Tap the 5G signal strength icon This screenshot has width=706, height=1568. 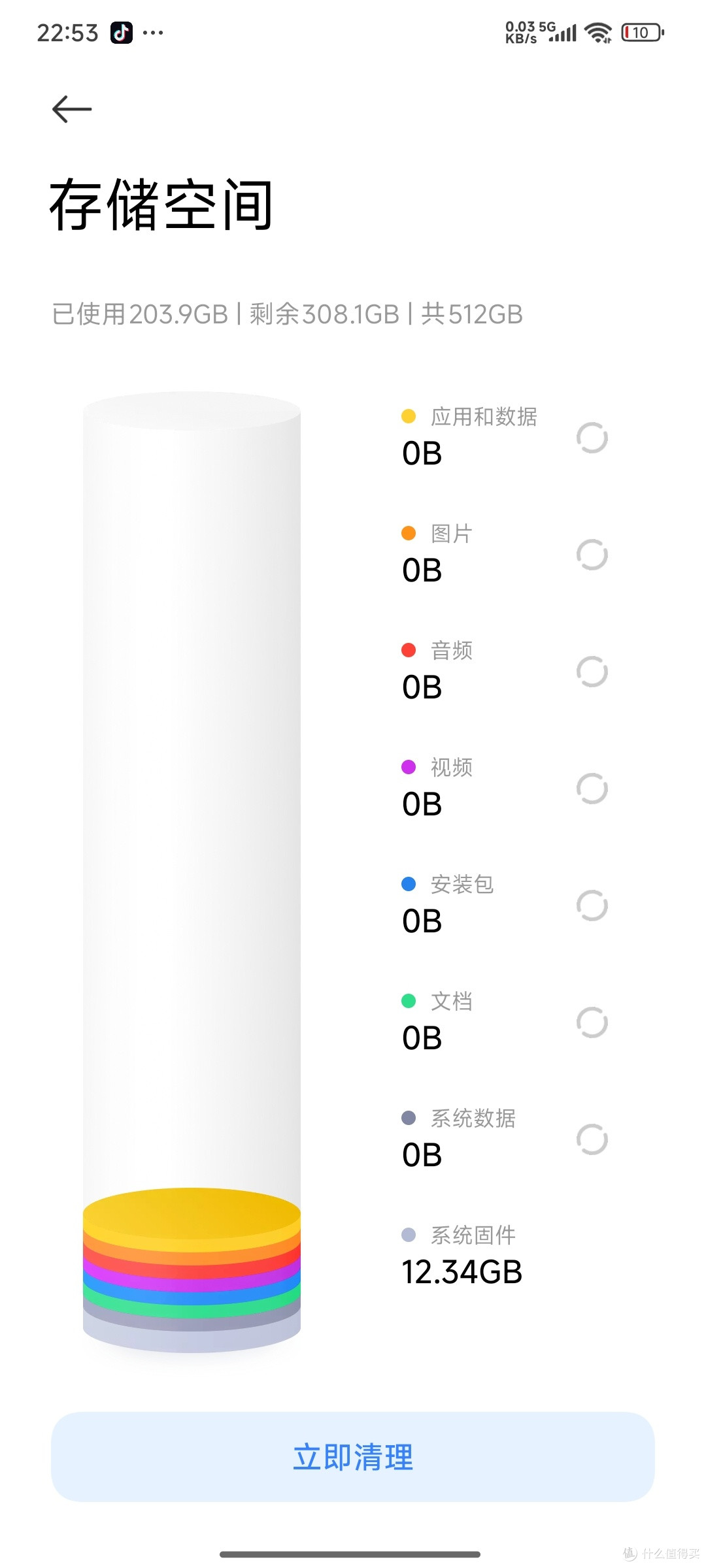pyautogui.click(x=559, y=31)
